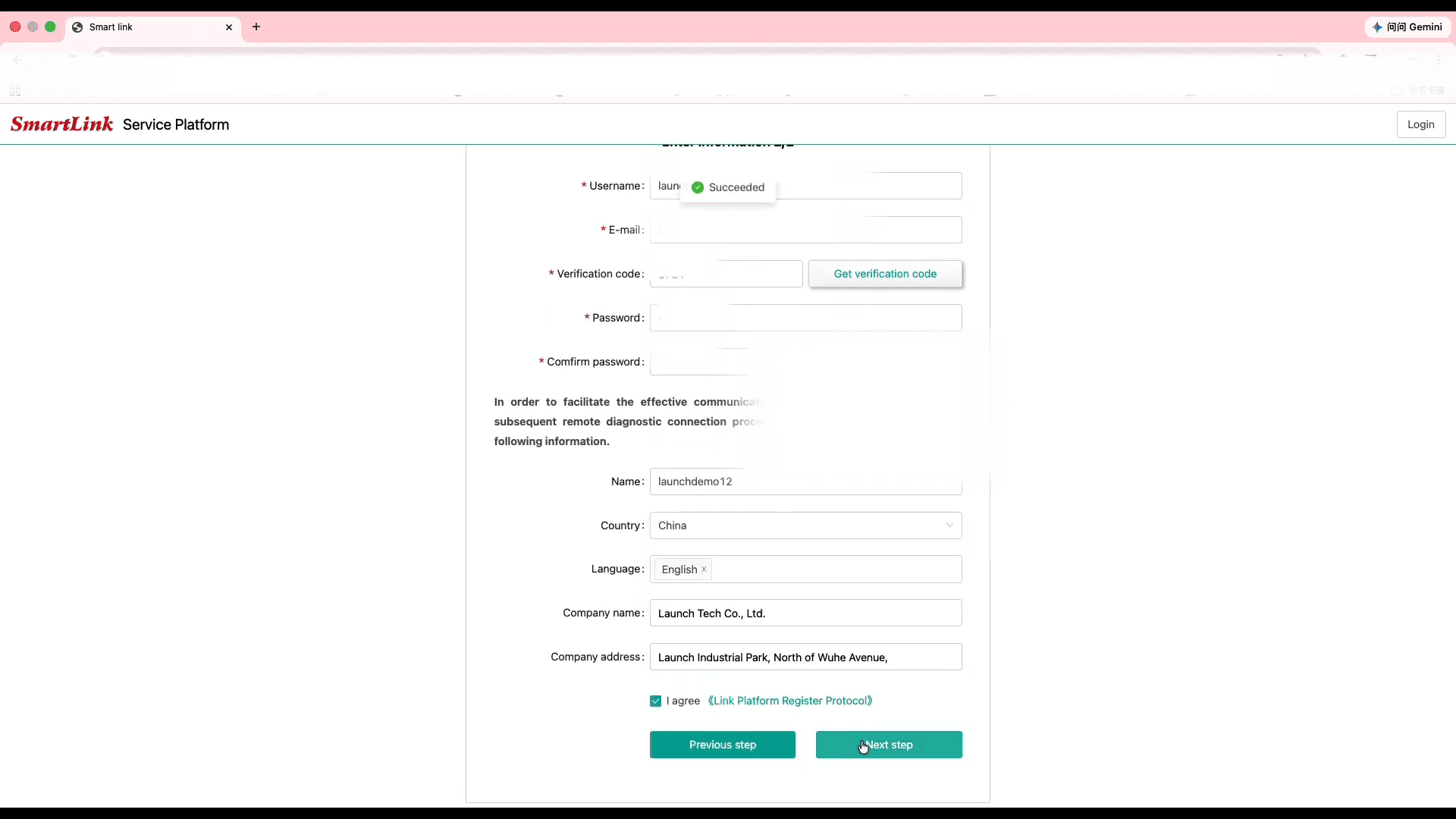Select the Smart link browser tab
Image resolution: width=1456 pixels, height=819 pixels.
pos(153,27)
